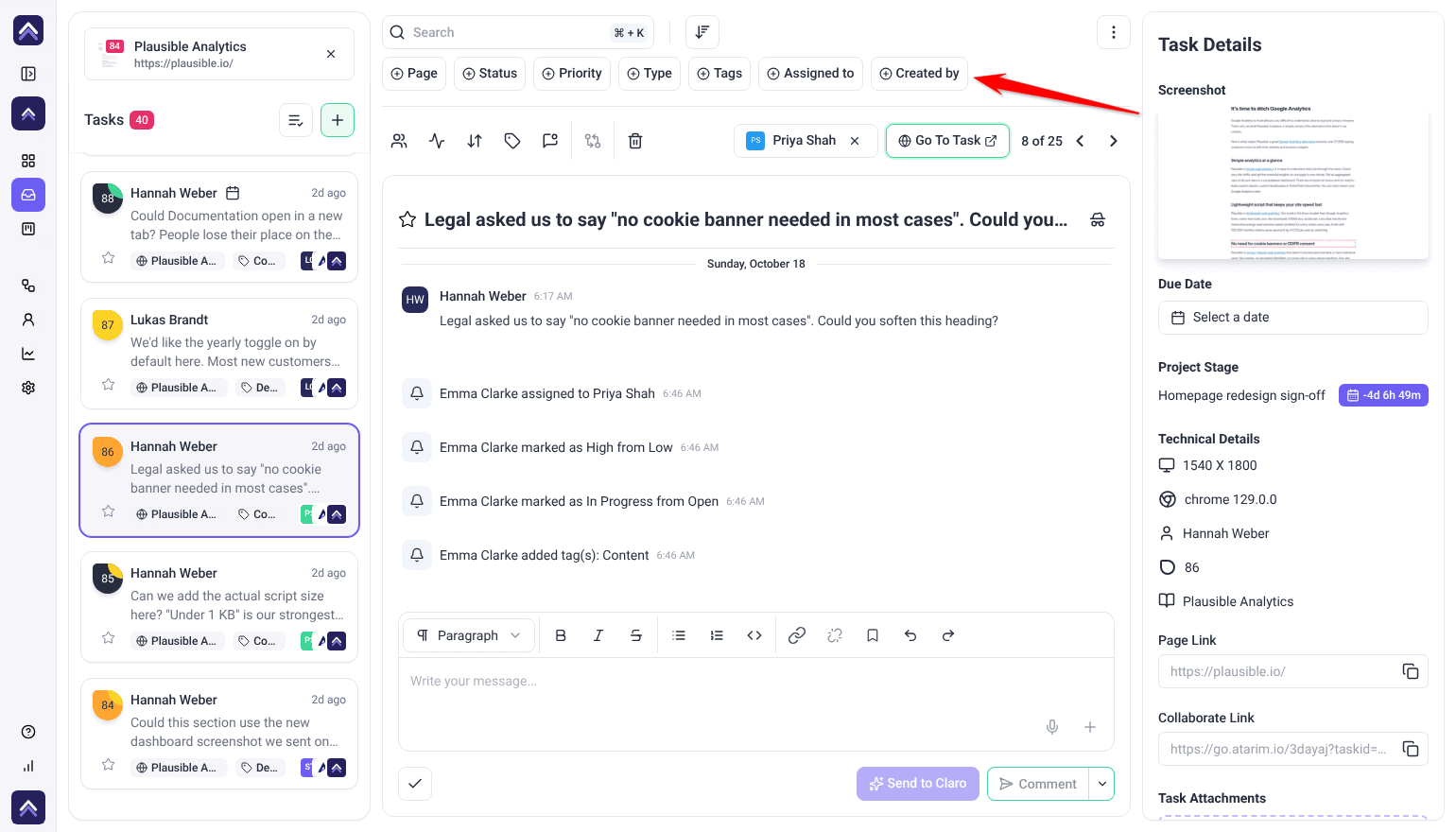This screenshot has height=832, width=1456.
Task: Open the Select a date field
Action: coord(1293,318)
